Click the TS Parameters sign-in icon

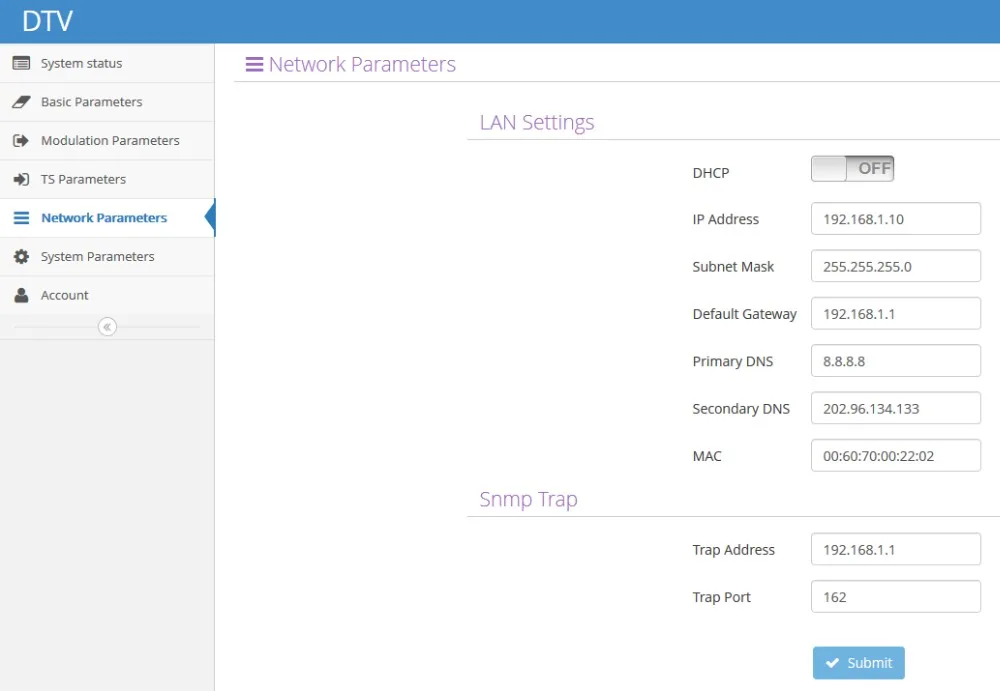[21, 179]
